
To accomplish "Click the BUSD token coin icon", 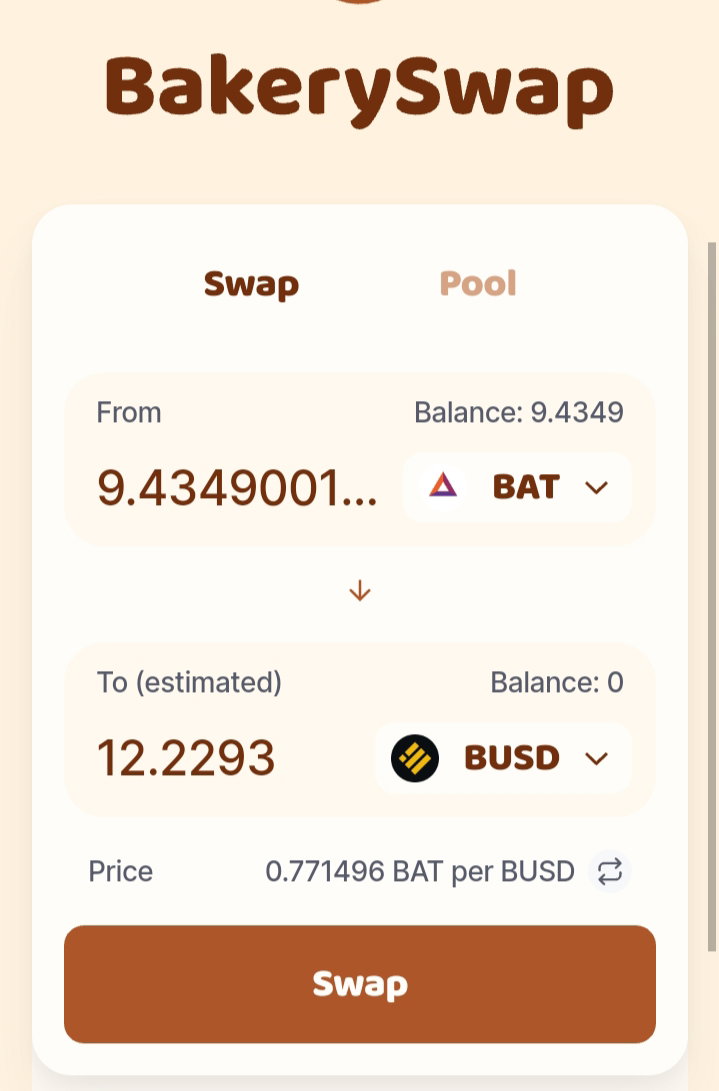I will pos(415,758).
